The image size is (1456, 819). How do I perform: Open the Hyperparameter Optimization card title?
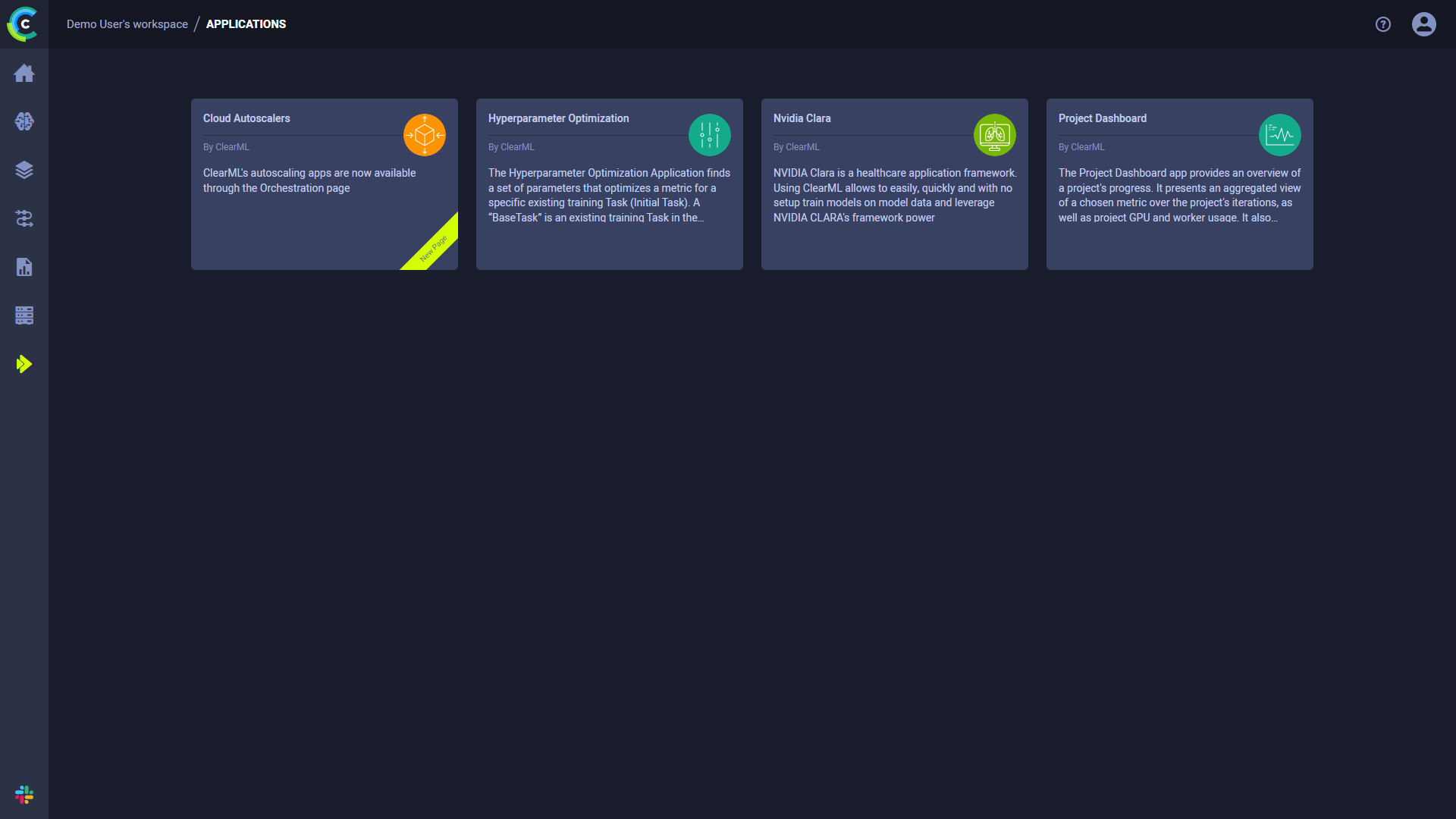tap(559, 118)
